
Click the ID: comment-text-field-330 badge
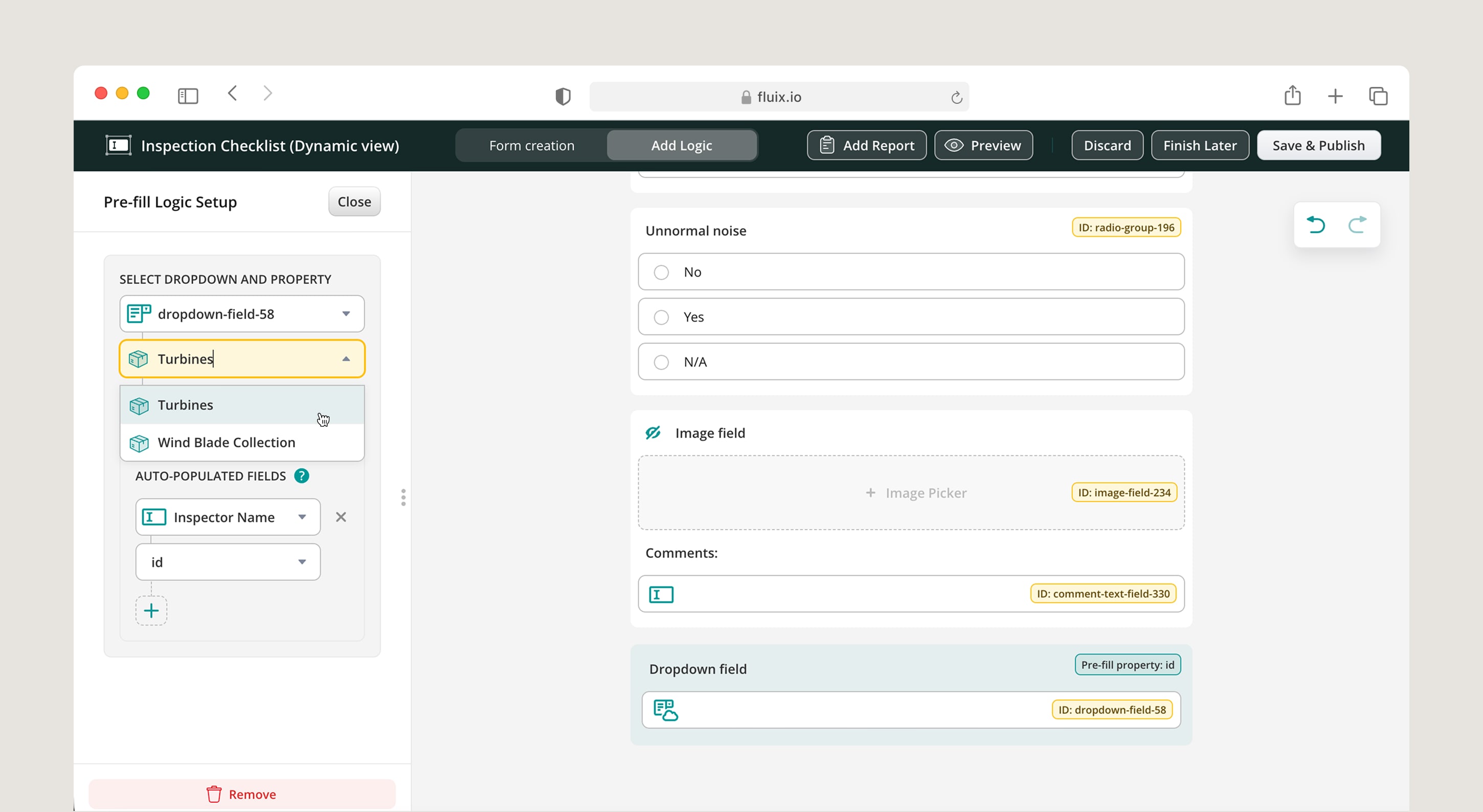(1103, 594)
